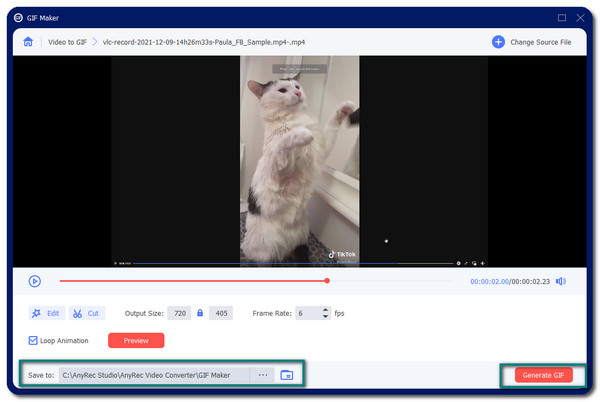This screenshot has width=600, height=402.
Task: Click the GIF Maker app logo icon
Action: tap(18, 18)
